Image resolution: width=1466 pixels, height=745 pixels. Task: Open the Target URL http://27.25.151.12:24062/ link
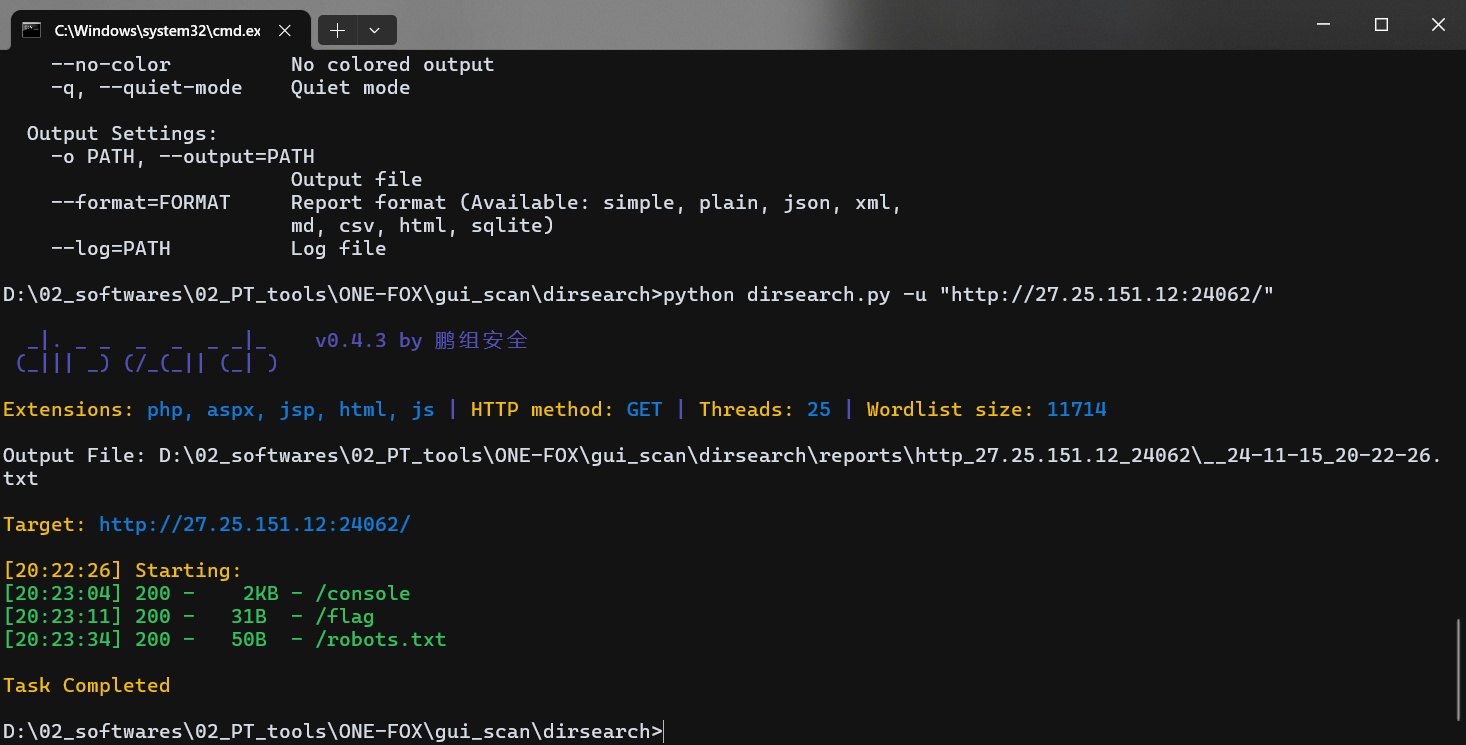[x=255, y=525]
